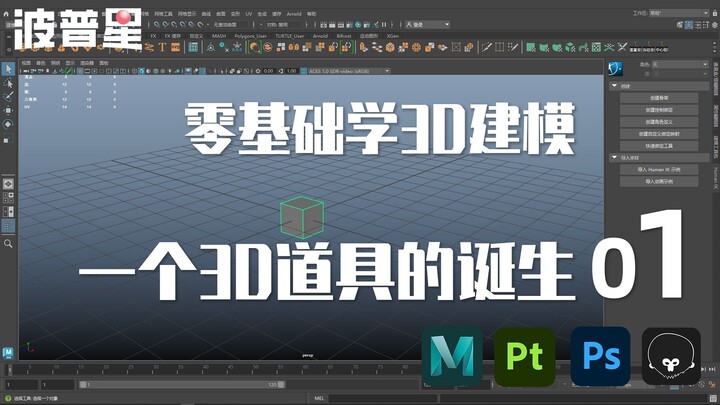Viewport: 720px width, 405px height.
Task: Activate the Rotate tool in the toolbox
Action: (8, 124)
